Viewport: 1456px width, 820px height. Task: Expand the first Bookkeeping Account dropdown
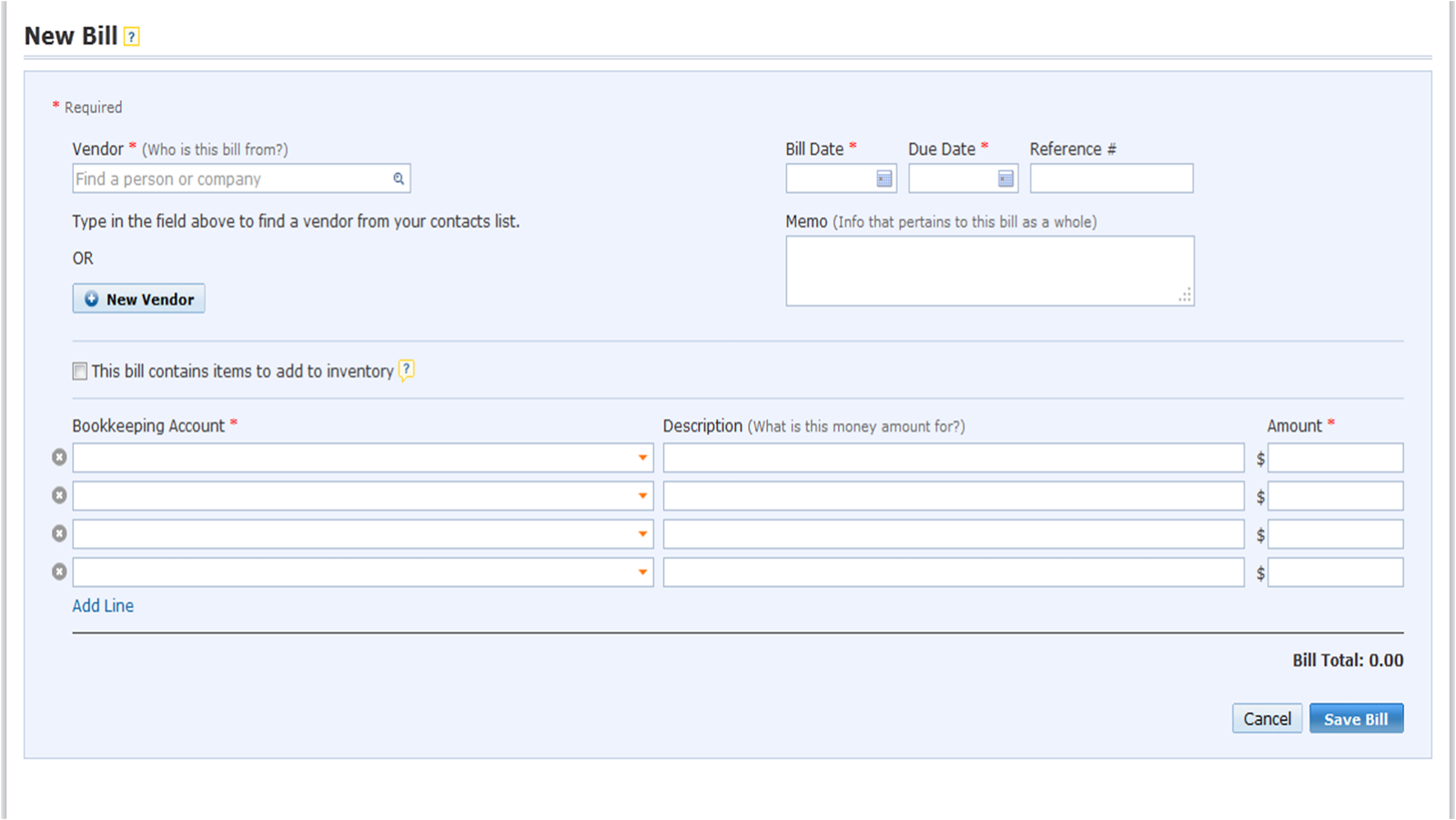[642, 458]
